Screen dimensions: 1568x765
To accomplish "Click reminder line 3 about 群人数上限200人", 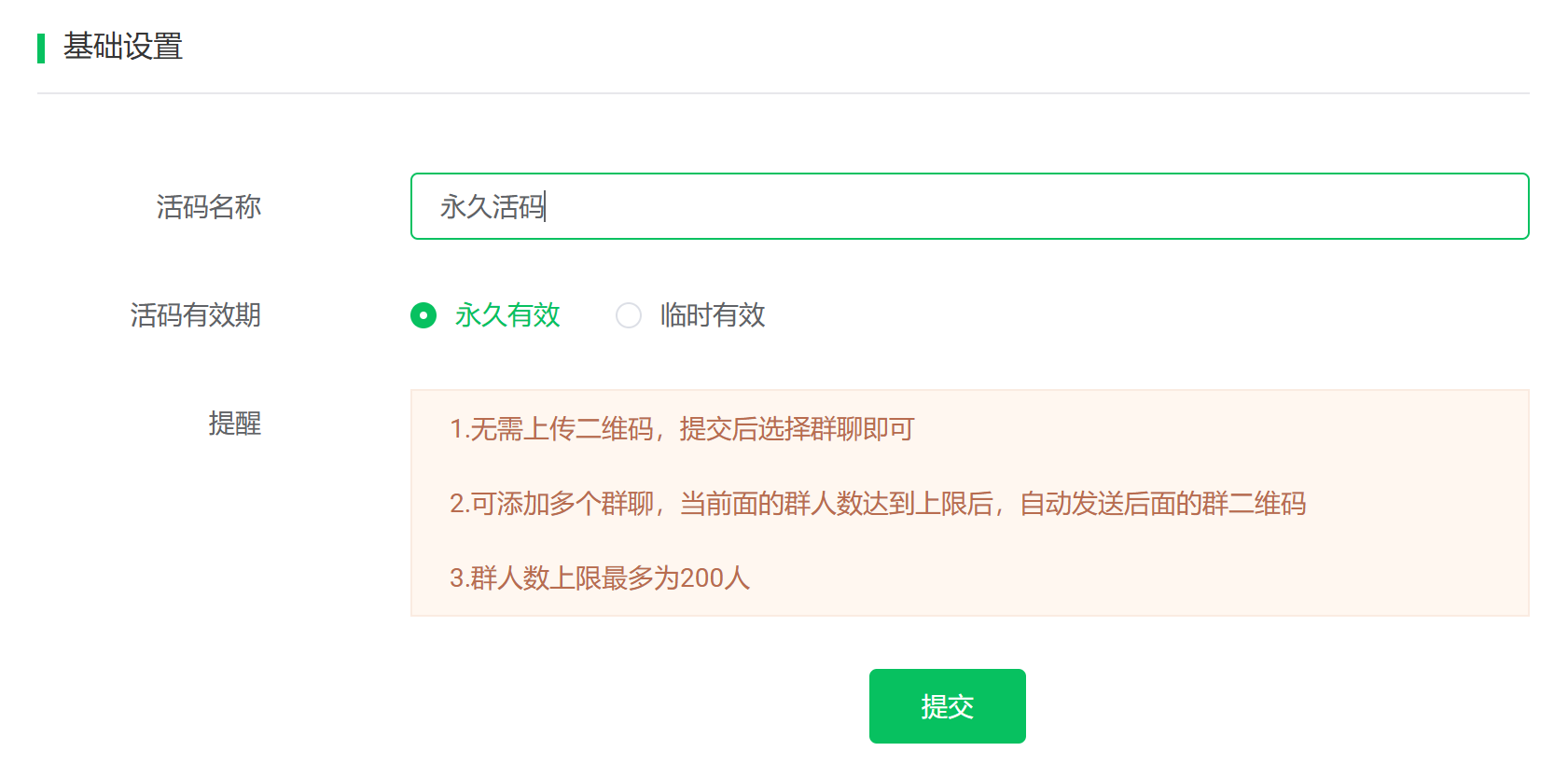I will [x=600, y=578].
